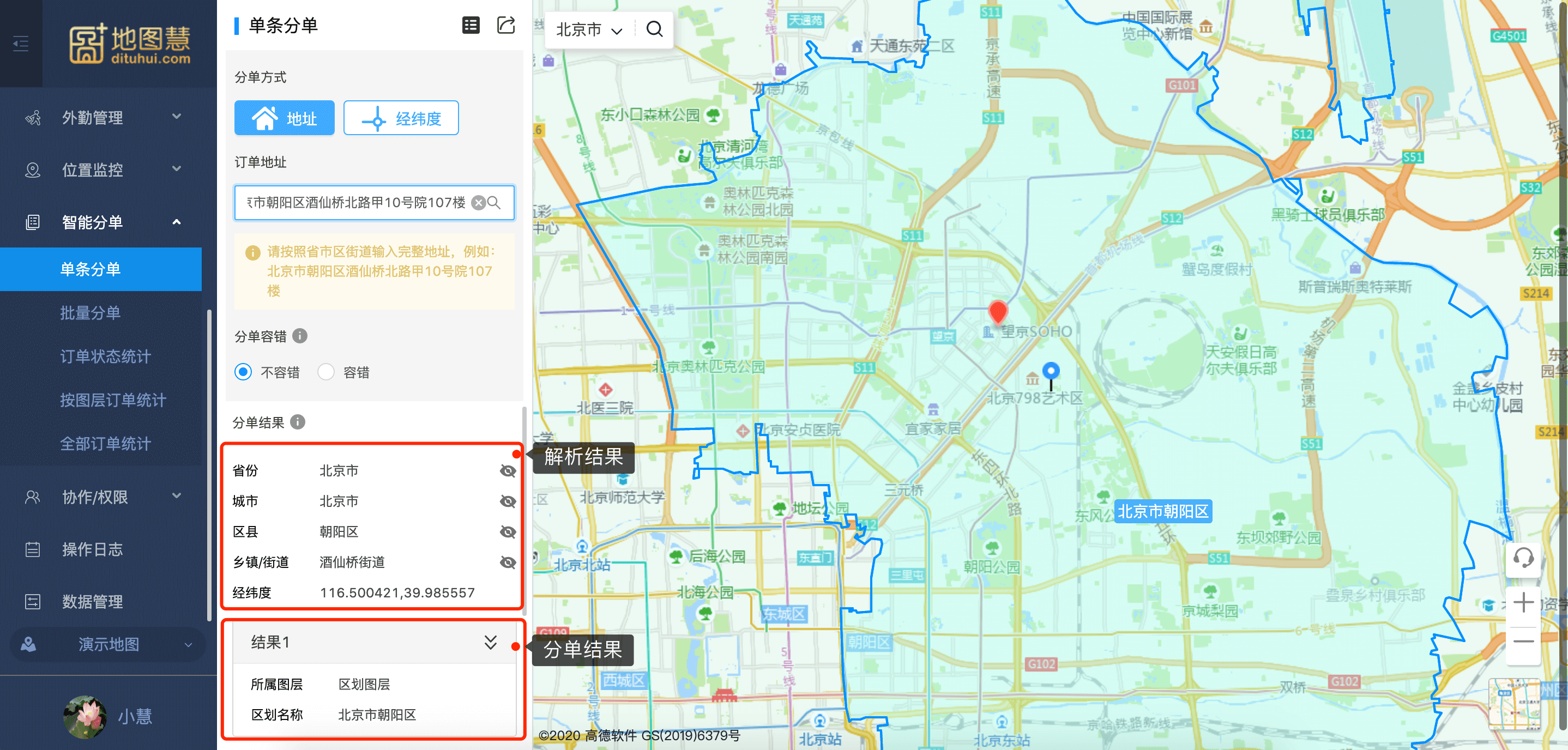Click the 区划图层 layer value
This screenshot has width=1568, height=750.
click(364, 685)
